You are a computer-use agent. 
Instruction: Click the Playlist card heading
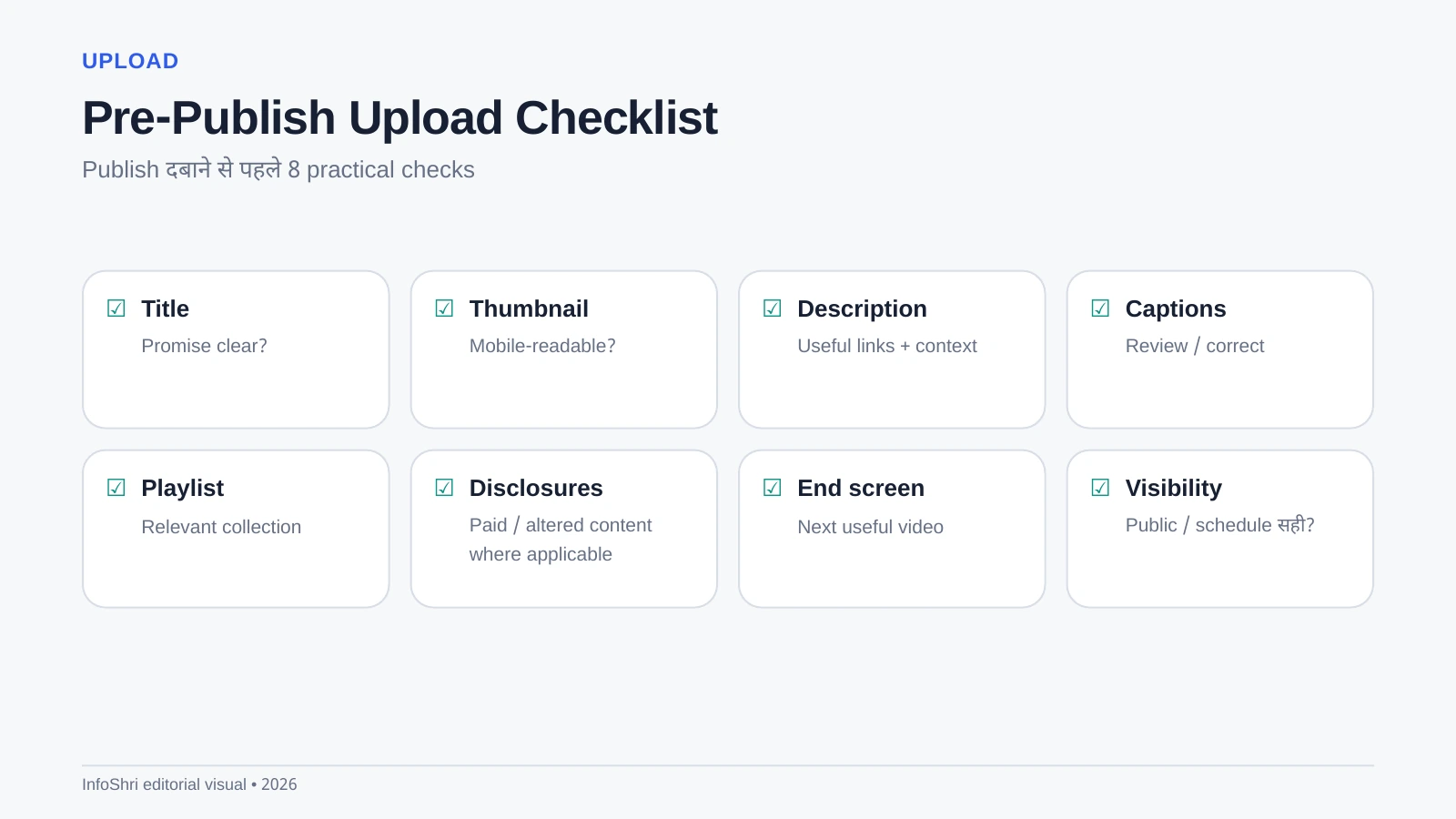coord(182,488)
